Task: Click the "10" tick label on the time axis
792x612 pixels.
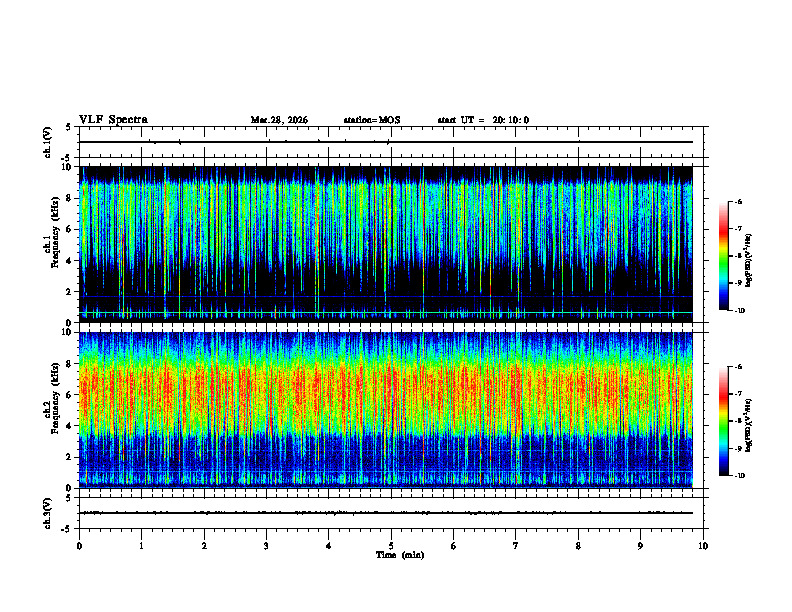Action: (x=703, y=546)
